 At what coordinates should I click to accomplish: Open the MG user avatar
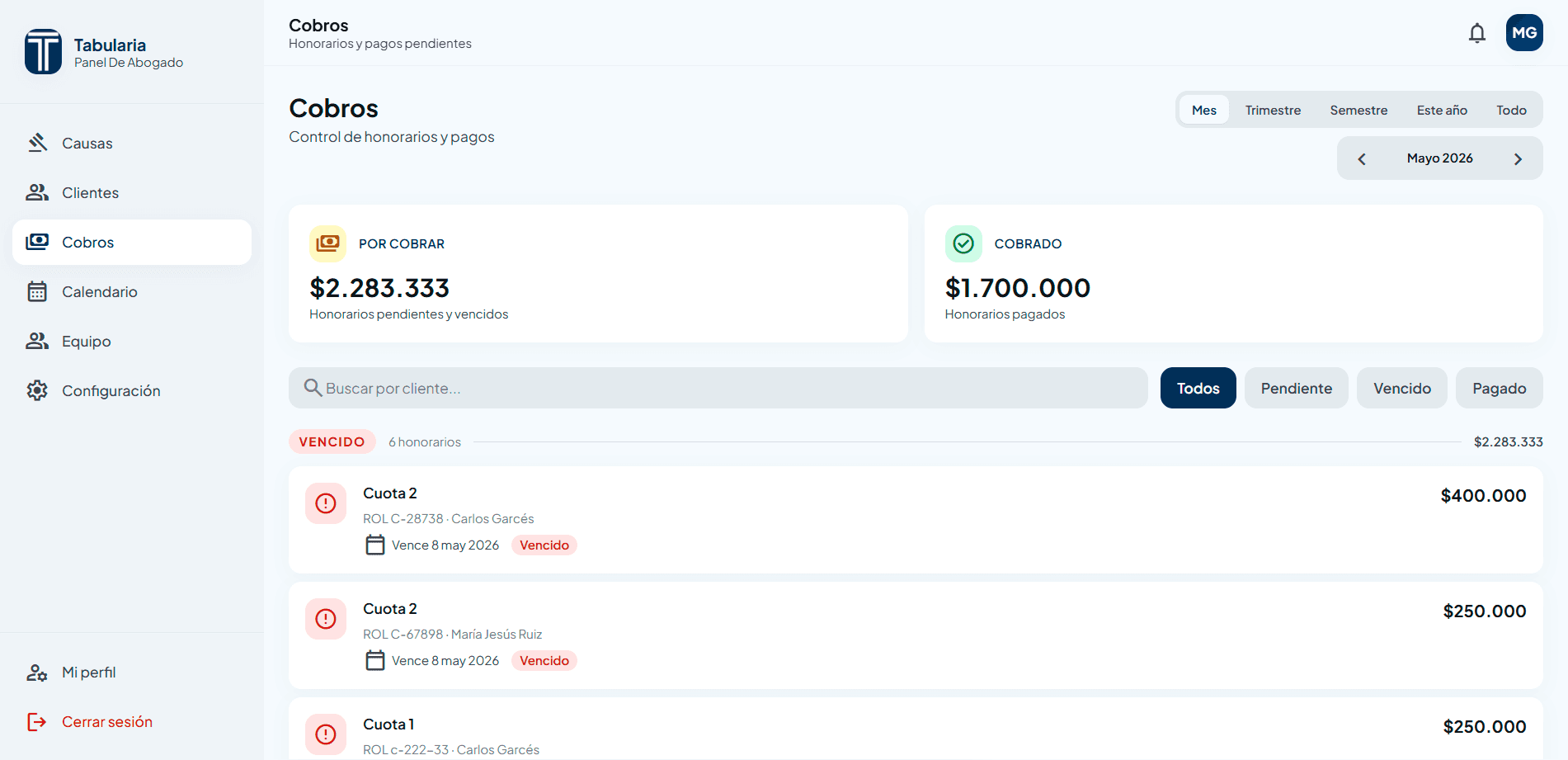[1524, 33]
